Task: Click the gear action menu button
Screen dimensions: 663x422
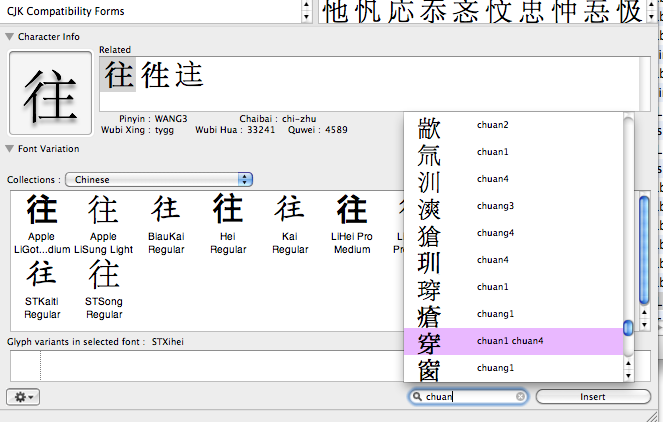Action: click(x=22, y=397)
